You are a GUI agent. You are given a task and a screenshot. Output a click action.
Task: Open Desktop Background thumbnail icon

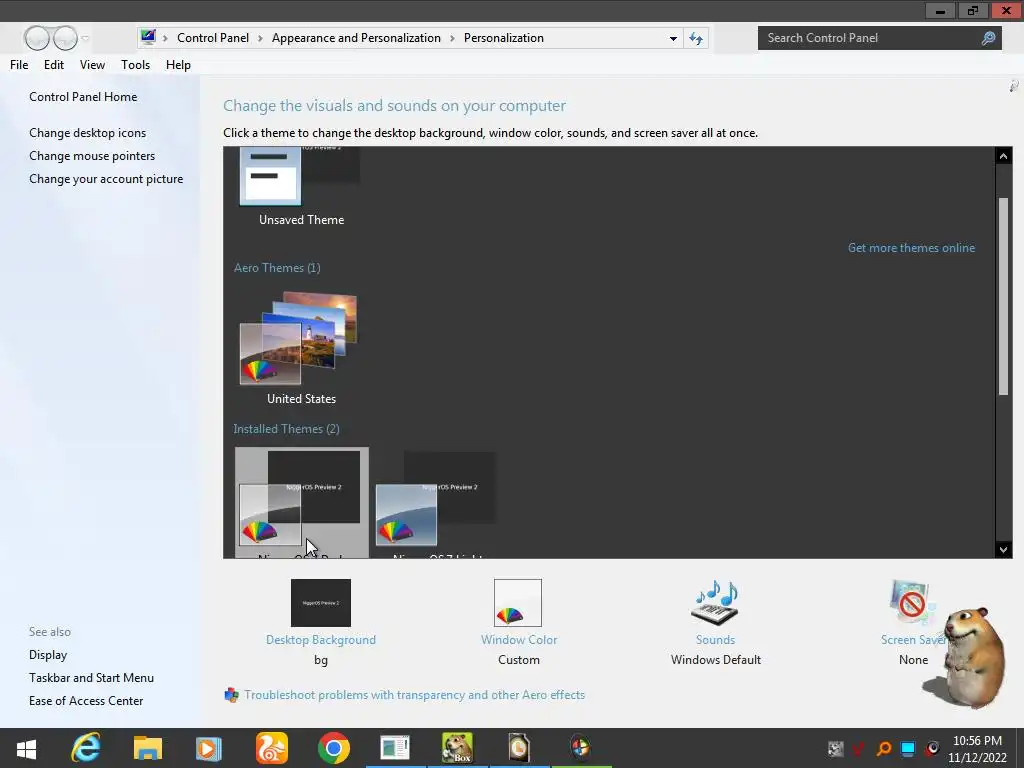(x=321, y=603)
